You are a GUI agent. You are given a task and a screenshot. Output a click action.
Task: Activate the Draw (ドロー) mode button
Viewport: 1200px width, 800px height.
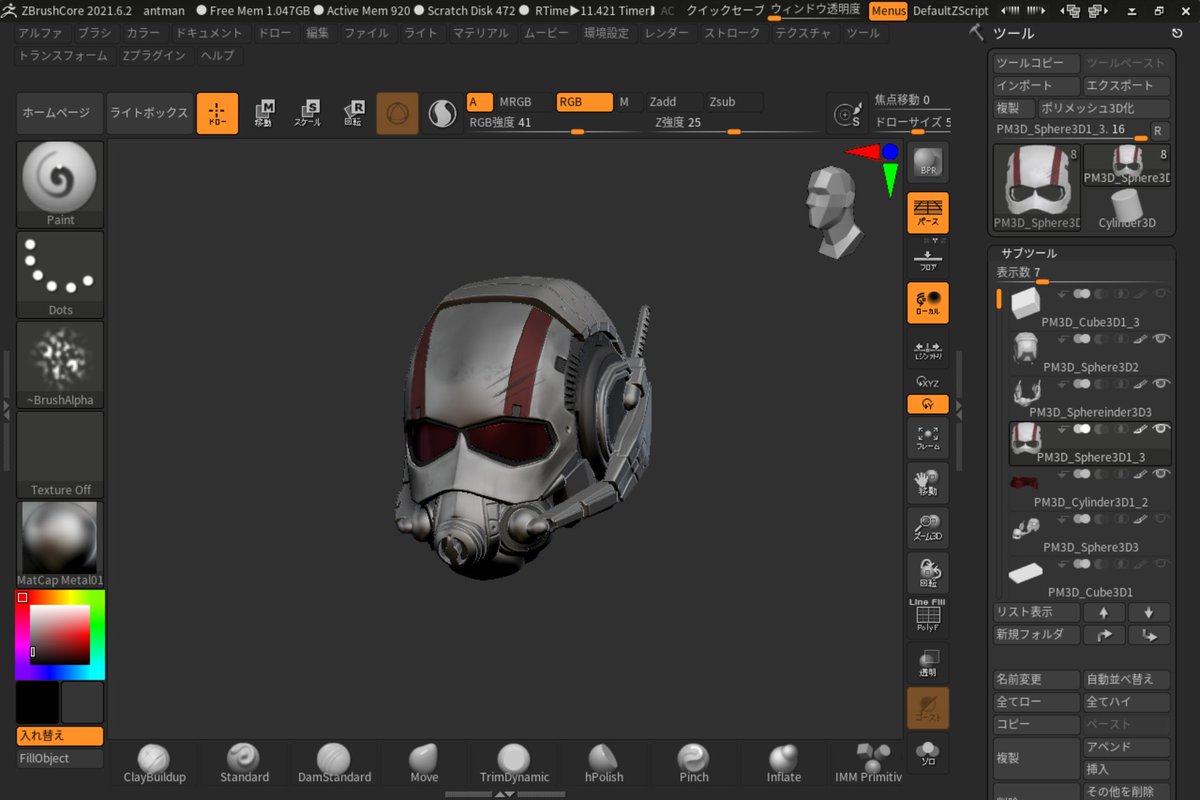tap(217, 113)
